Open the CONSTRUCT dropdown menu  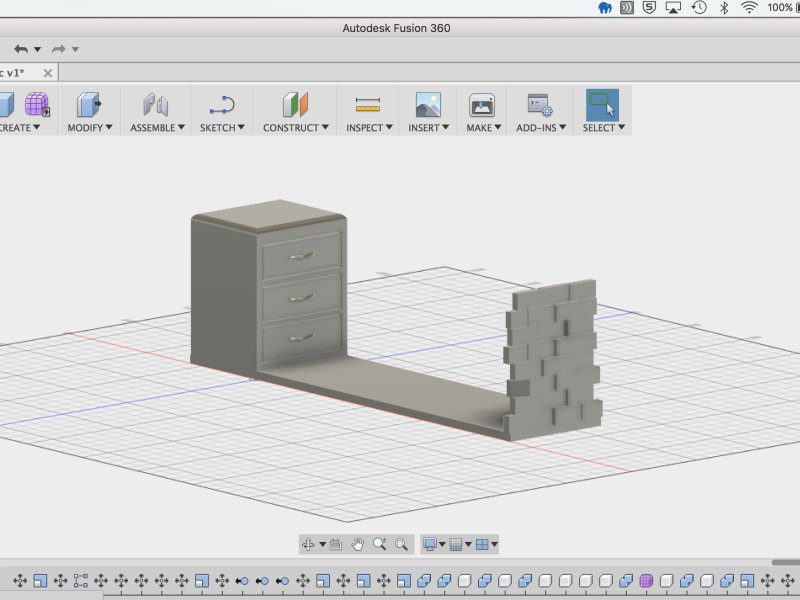[x=295, y=128]
